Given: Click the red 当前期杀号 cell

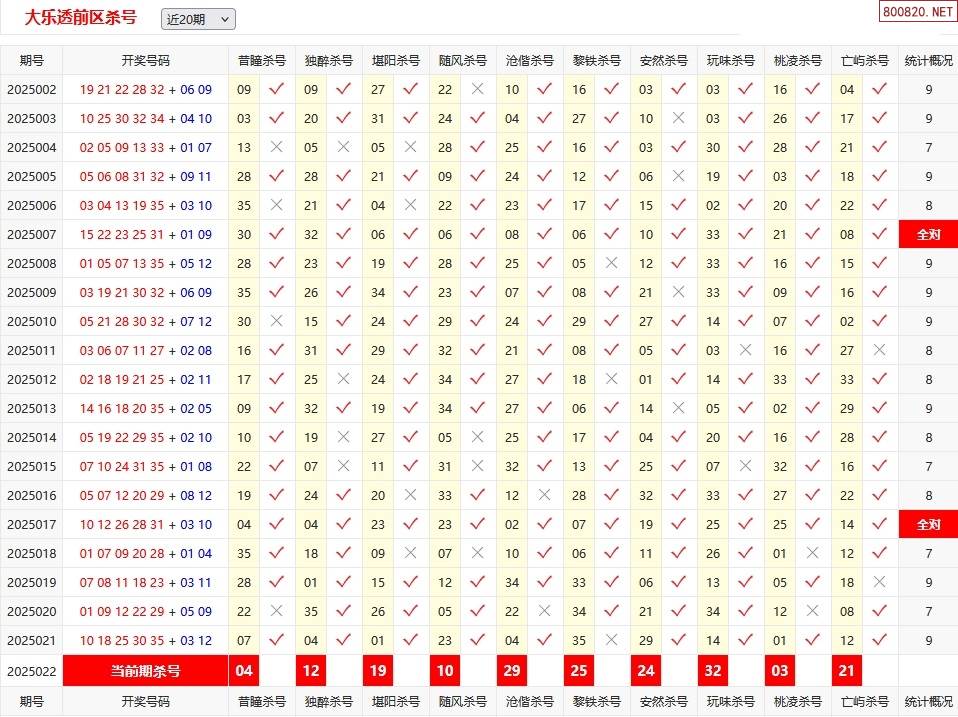Looking at the screenshot, I should click(x=145, y=671).
